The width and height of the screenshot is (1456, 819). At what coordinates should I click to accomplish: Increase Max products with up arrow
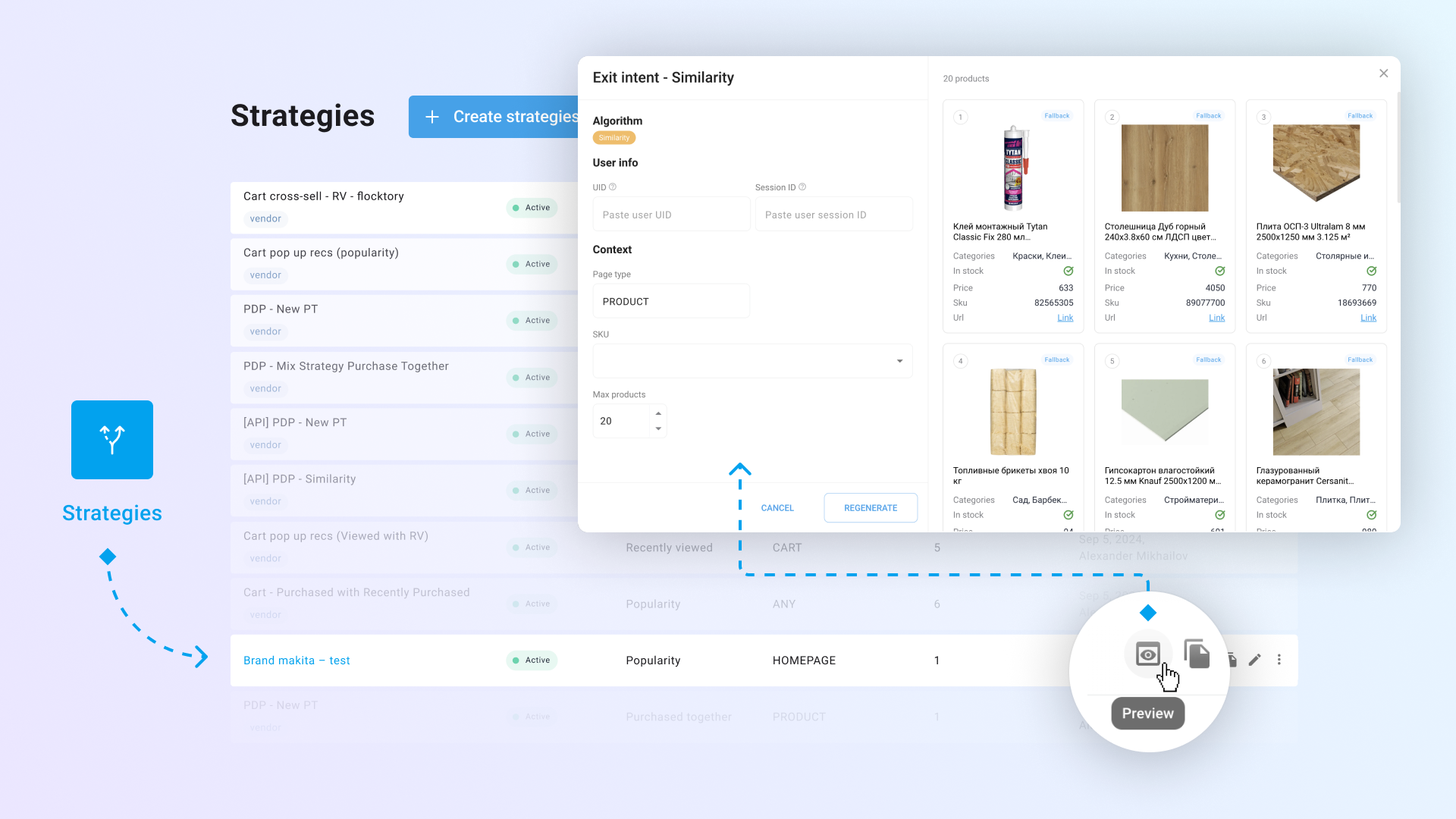pos(658,413)
